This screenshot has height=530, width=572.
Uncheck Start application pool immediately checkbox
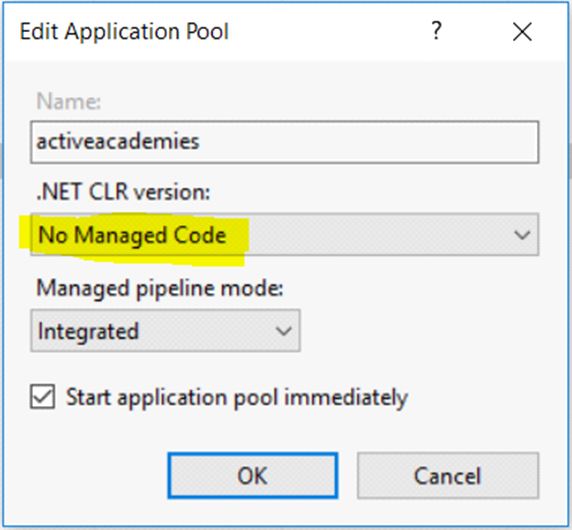click(x=43, y=396)
